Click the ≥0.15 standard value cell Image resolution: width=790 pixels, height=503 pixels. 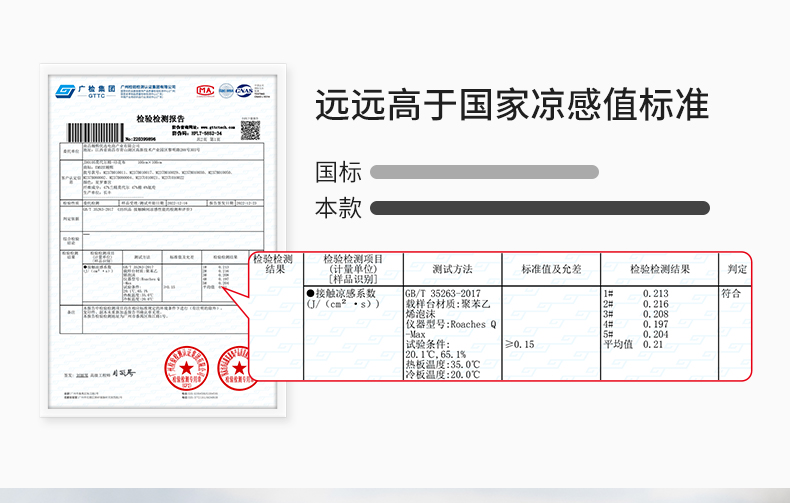[520, 344]
